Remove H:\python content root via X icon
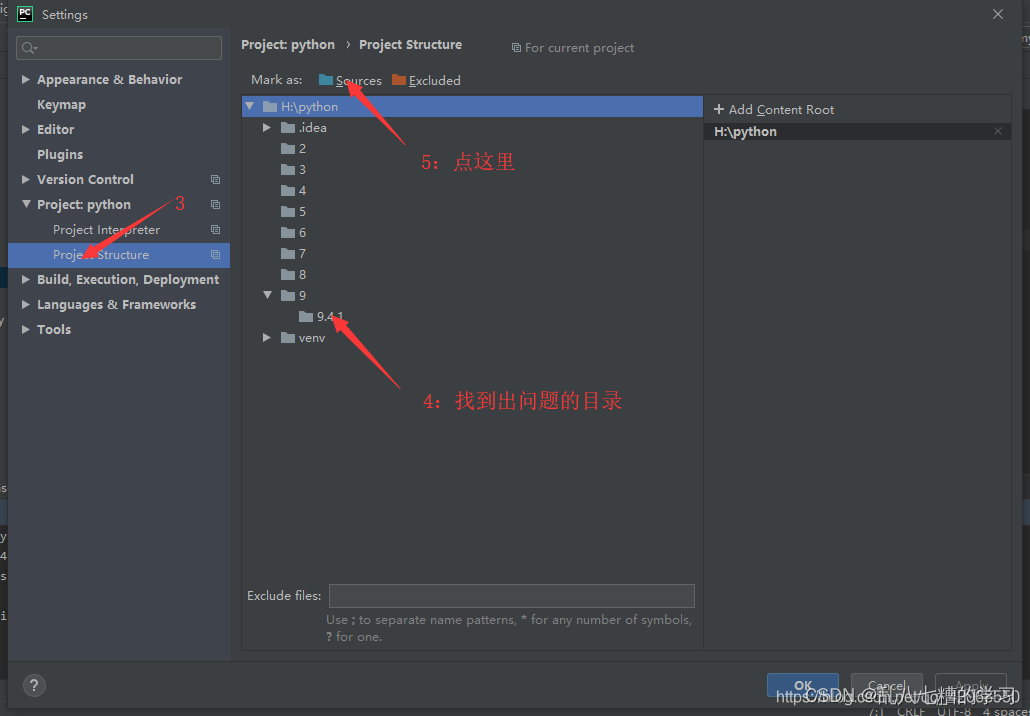 (x=997, y=130)
